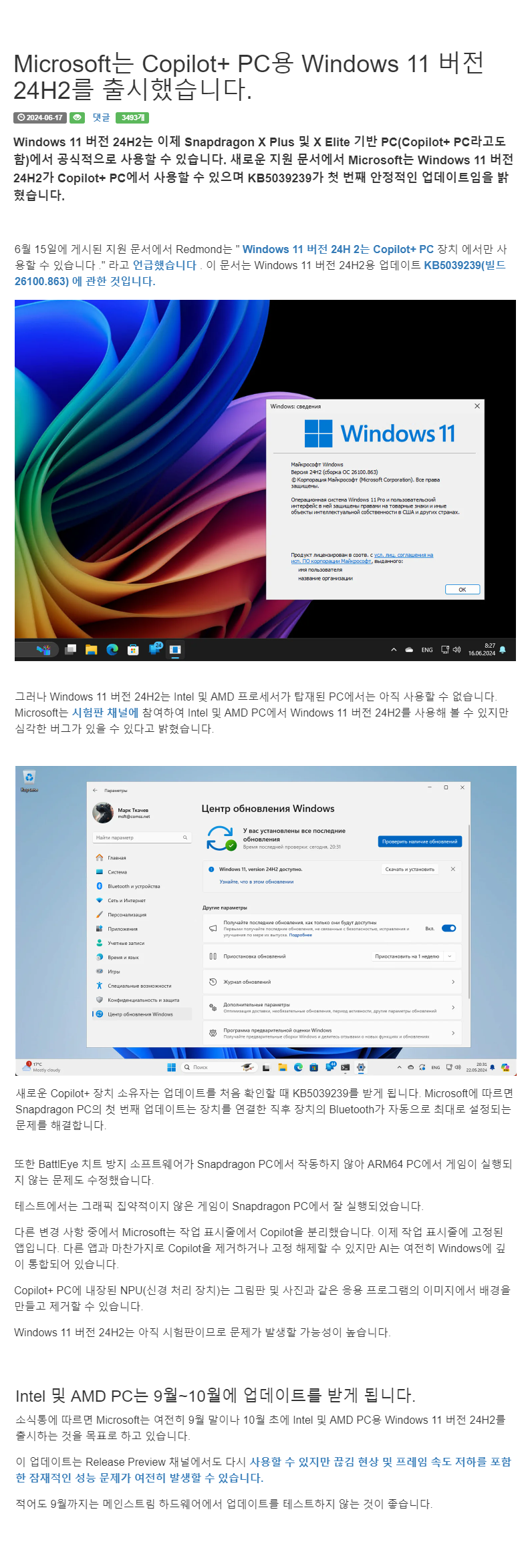Click the 3493개 comment count badge

(132, 118)
